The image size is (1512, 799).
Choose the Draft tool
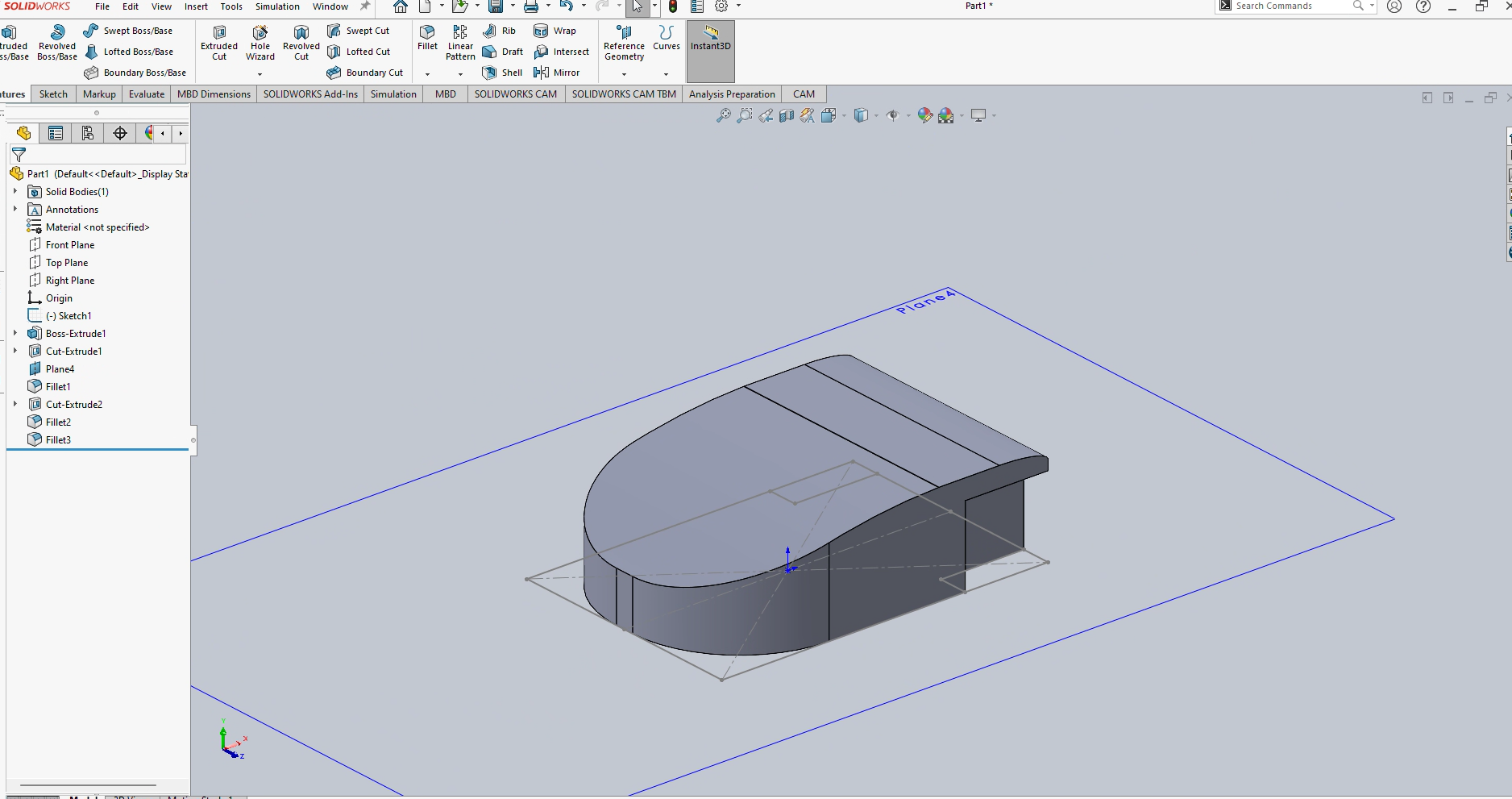pyautogui.click(x=502, y=52)
